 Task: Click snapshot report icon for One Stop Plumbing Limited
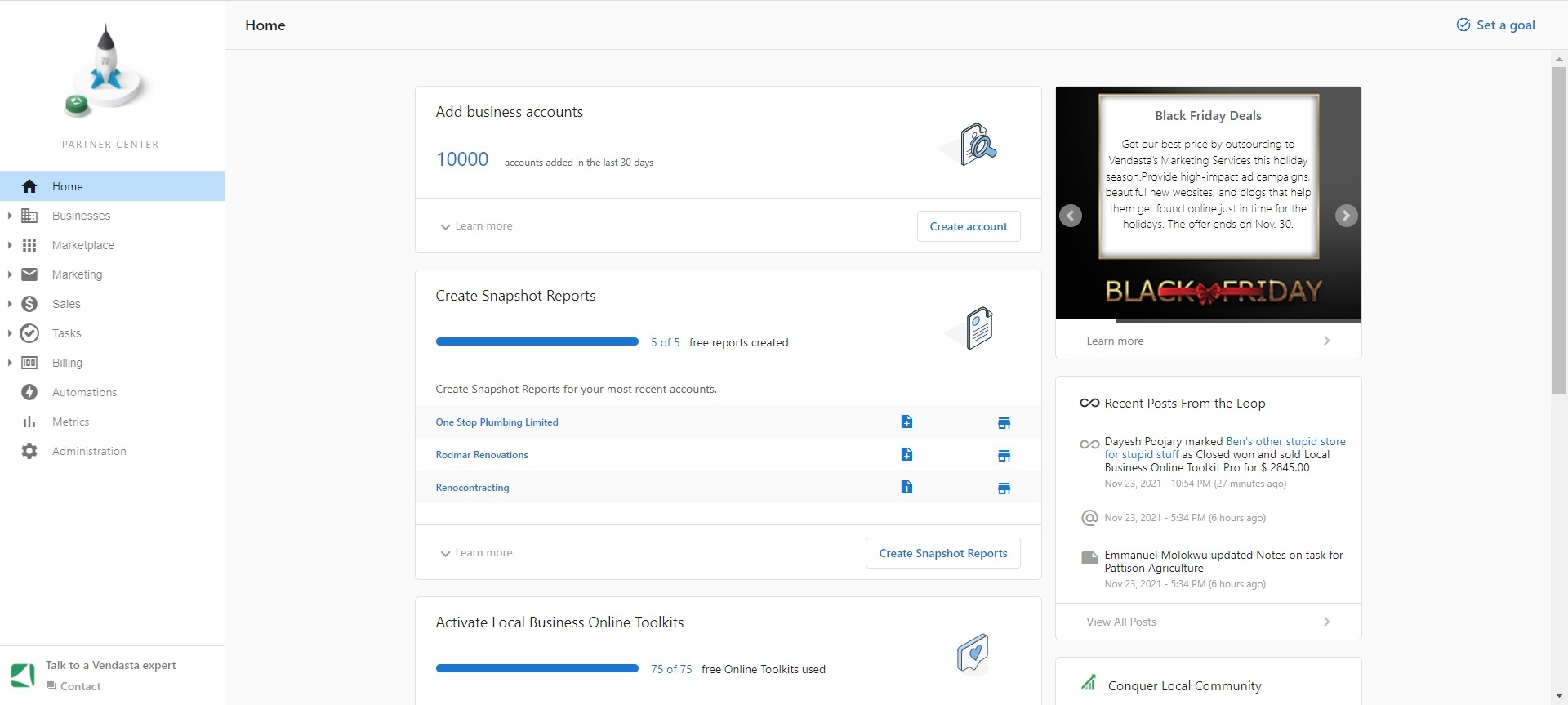coord(906,422)
